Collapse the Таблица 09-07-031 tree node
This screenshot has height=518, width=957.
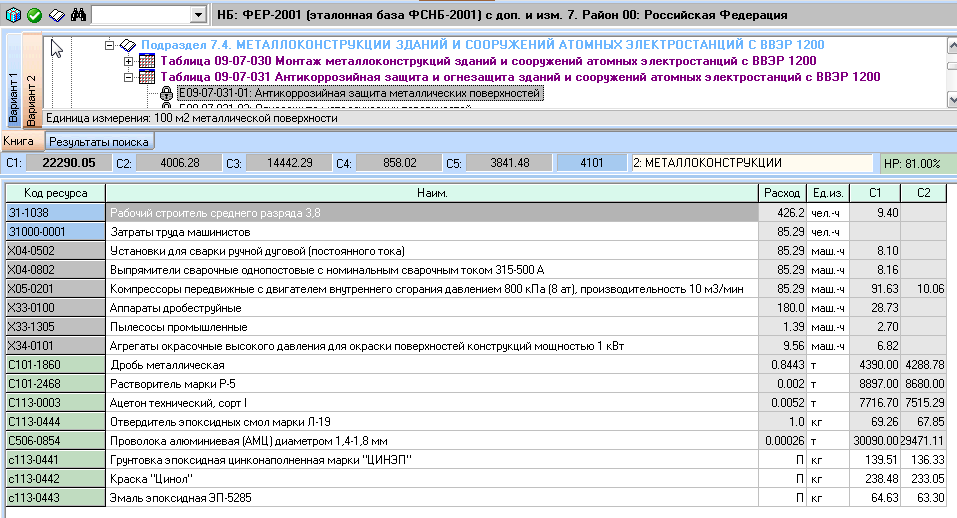[x=128, y=77]
